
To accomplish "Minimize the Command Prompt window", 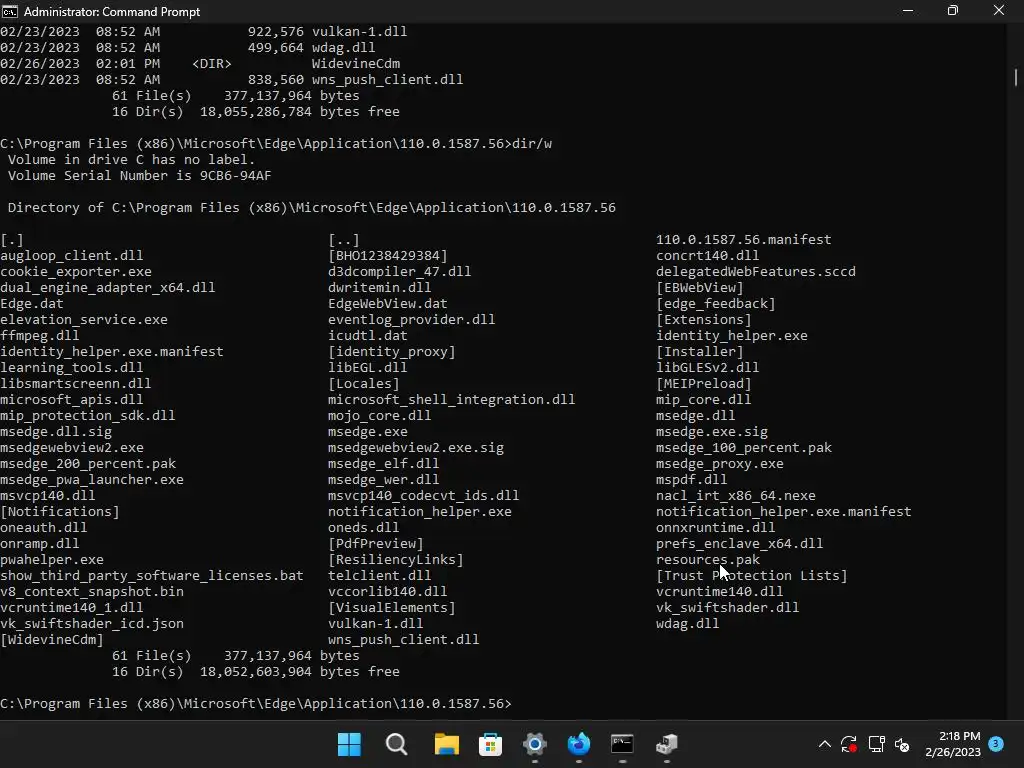I will pyautogui.click(x=908, y=11).
